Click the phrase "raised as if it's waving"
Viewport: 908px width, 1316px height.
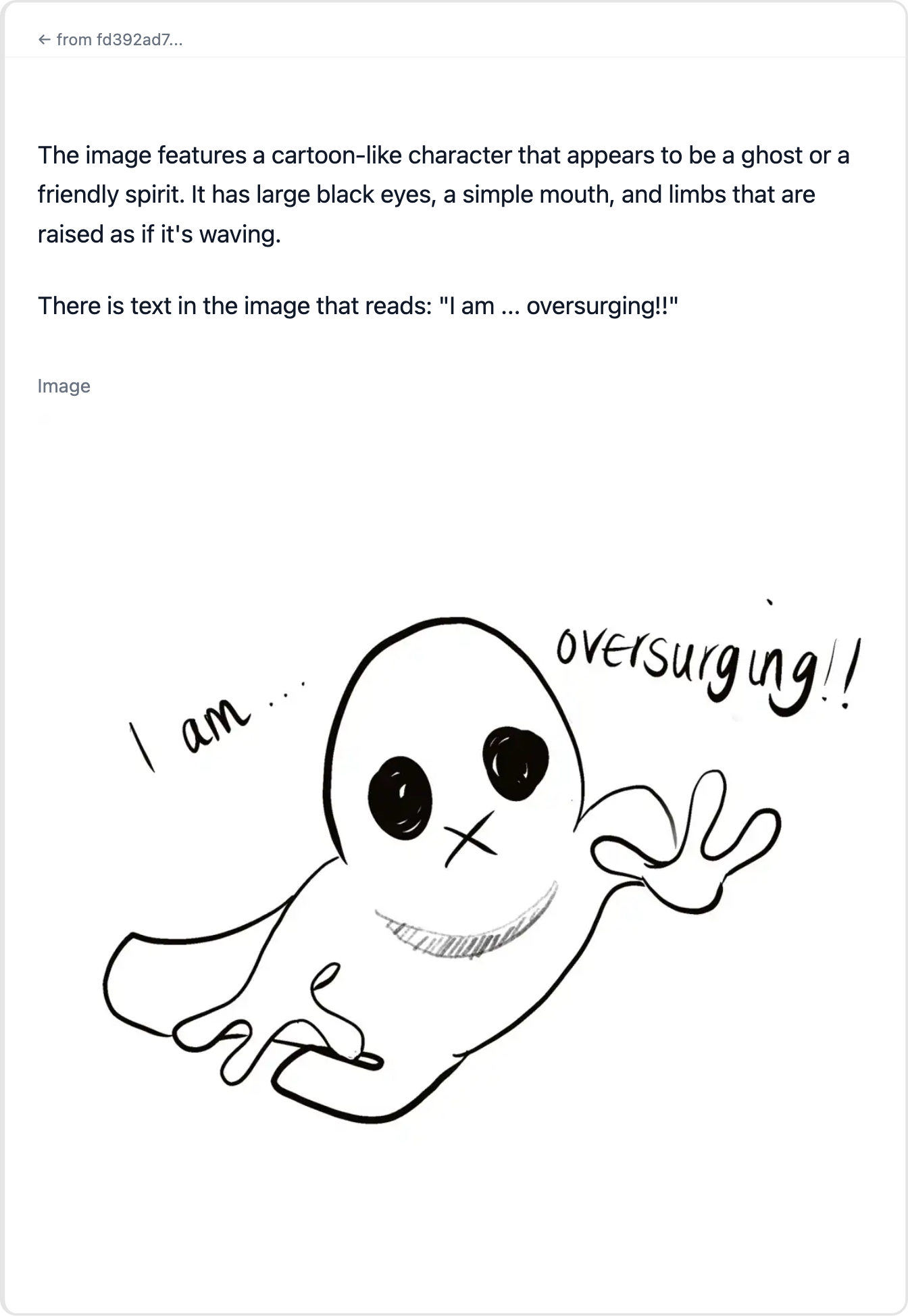click(159, 234)
